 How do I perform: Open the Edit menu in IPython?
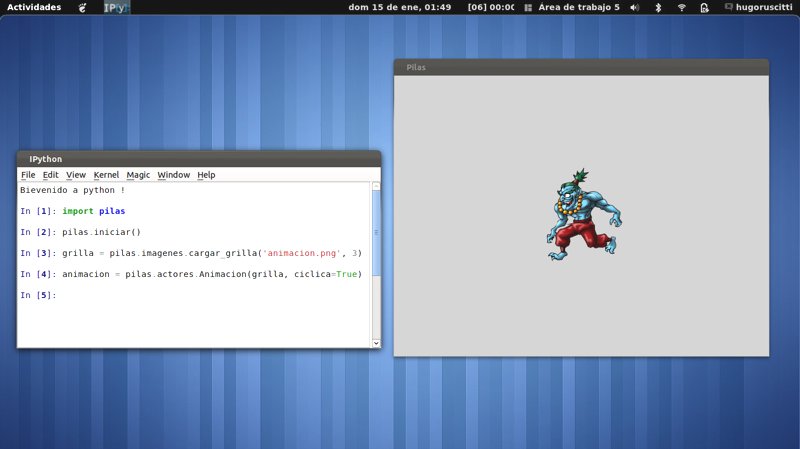[51, 174]
